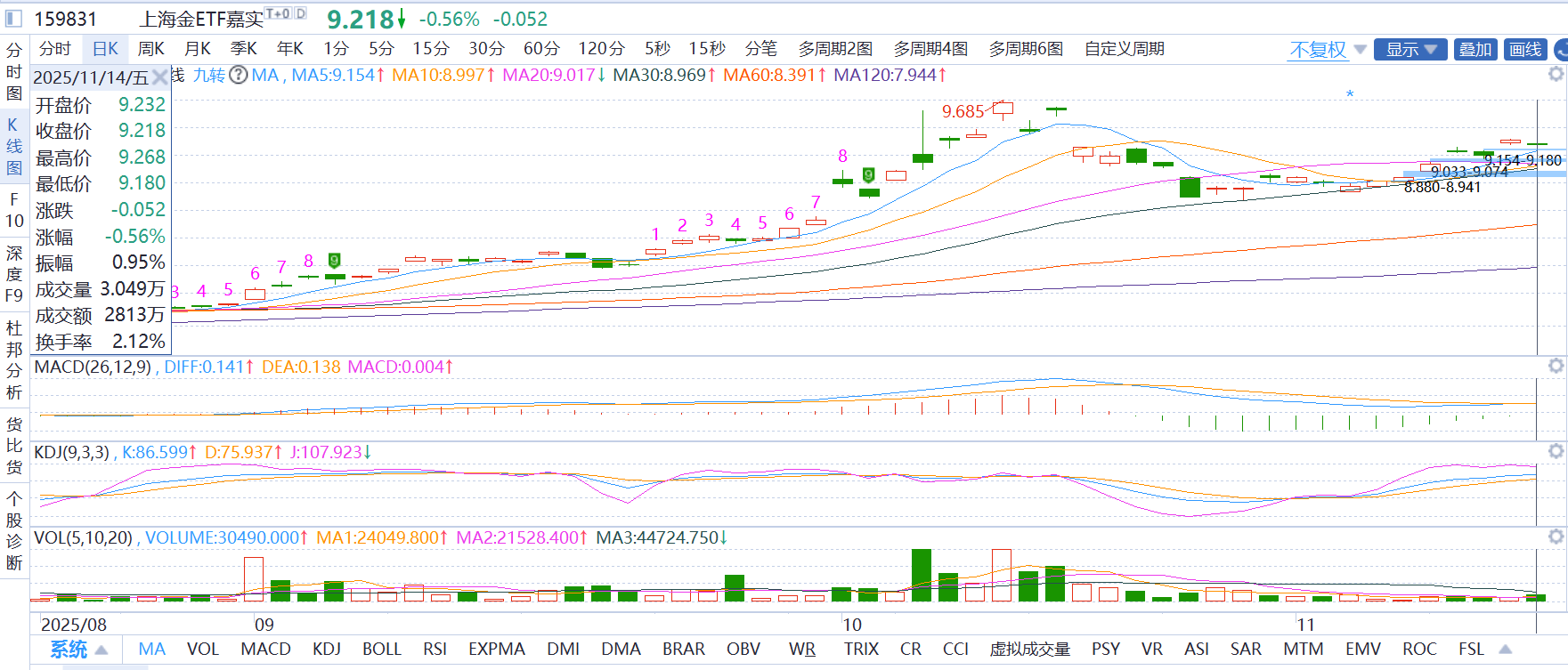
Task: Open 深度F9 from left sidebar
Action: click(x=14, y=274)
